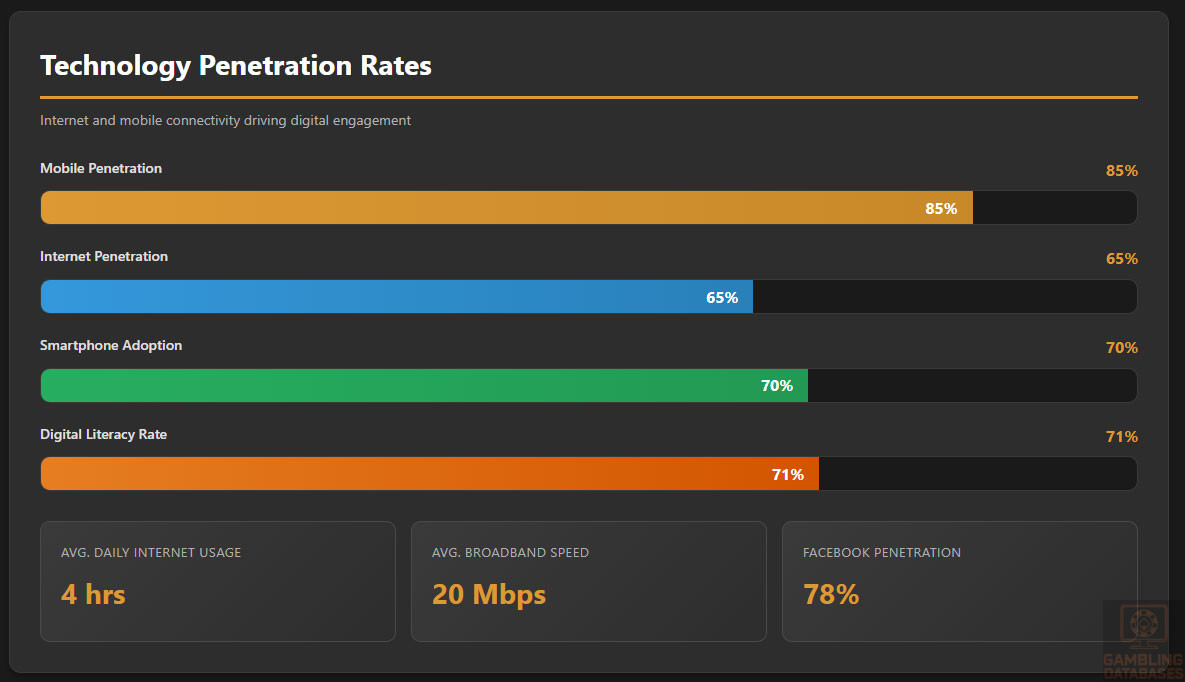The image size is (1185, 682).
Task: Click the dark orange Digital Literacy bar
Action: 429,474
